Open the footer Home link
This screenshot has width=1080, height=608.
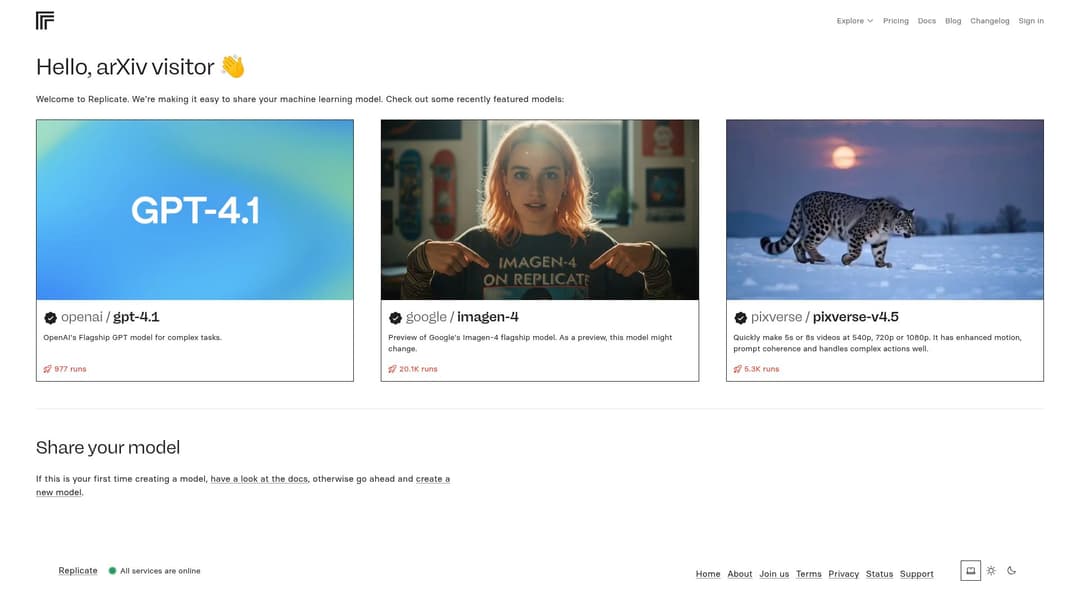click(x=707, y=574)
